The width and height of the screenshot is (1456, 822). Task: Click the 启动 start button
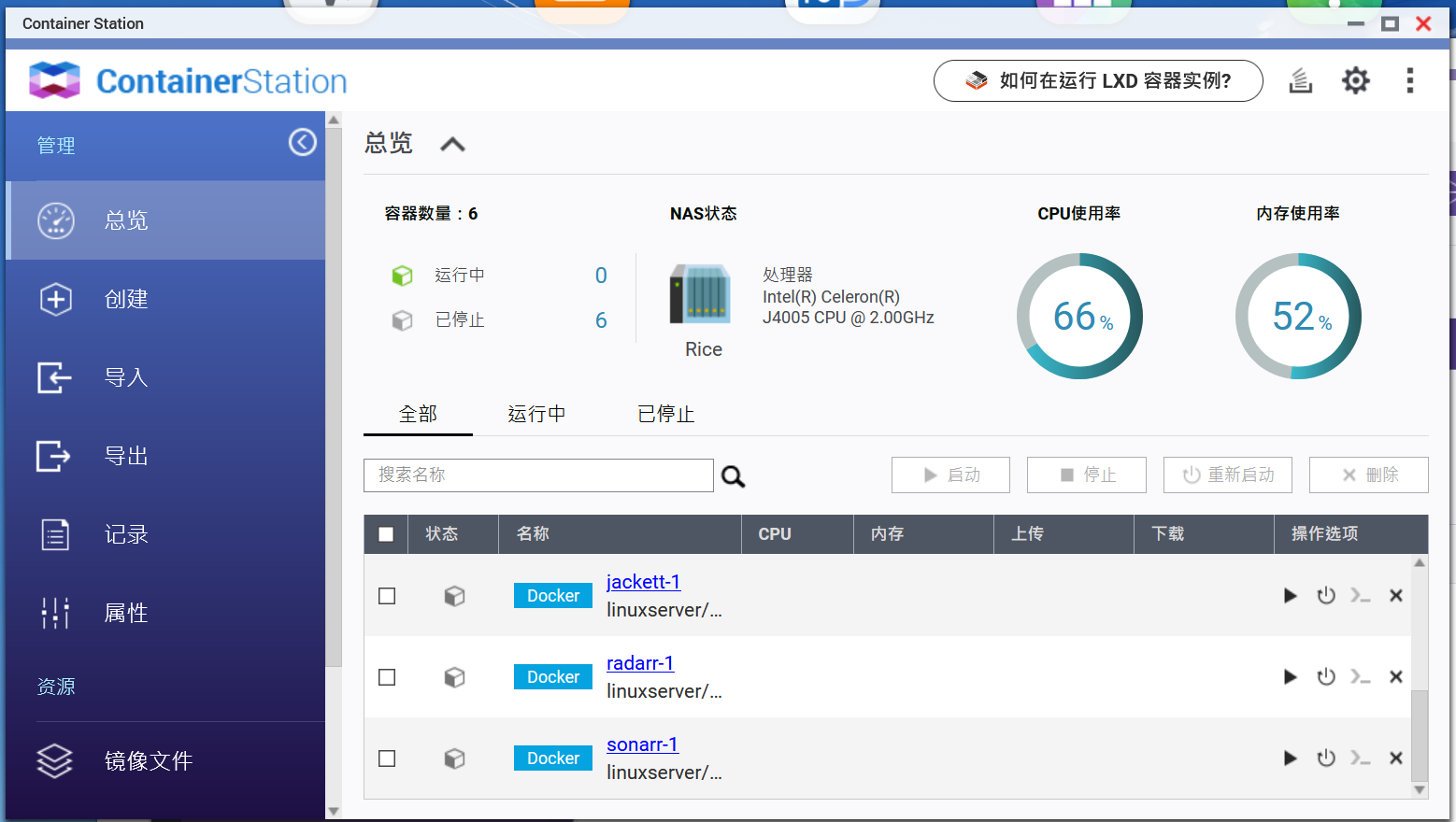pyautogui.click(x=950, y=475)
